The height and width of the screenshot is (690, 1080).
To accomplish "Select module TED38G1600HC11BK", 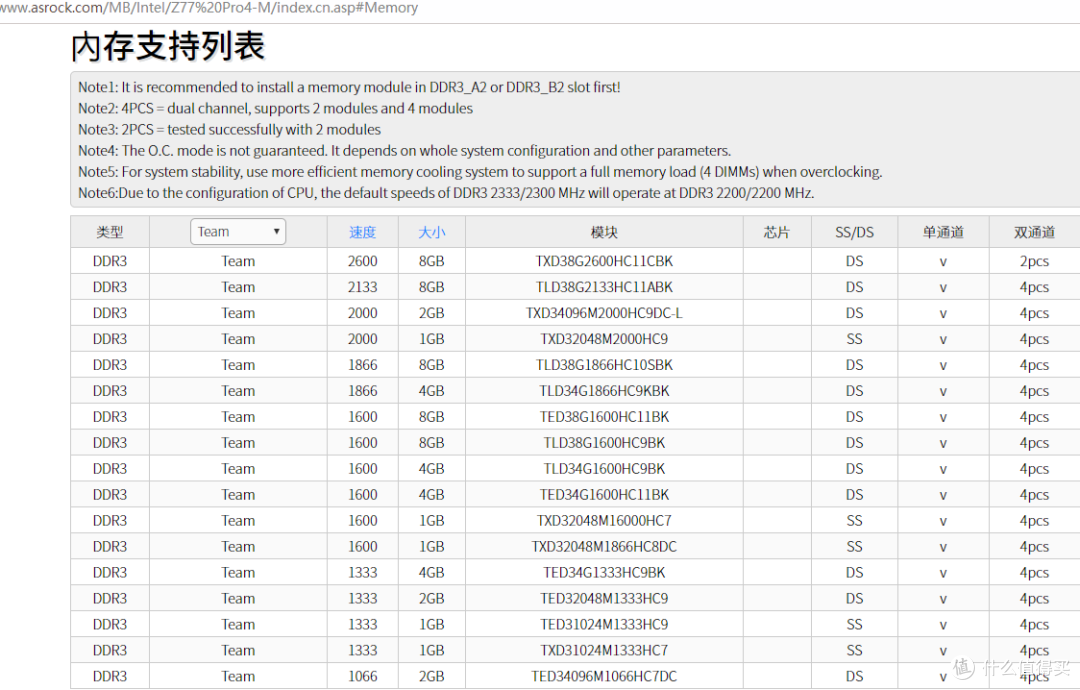I will click(604, 417).
